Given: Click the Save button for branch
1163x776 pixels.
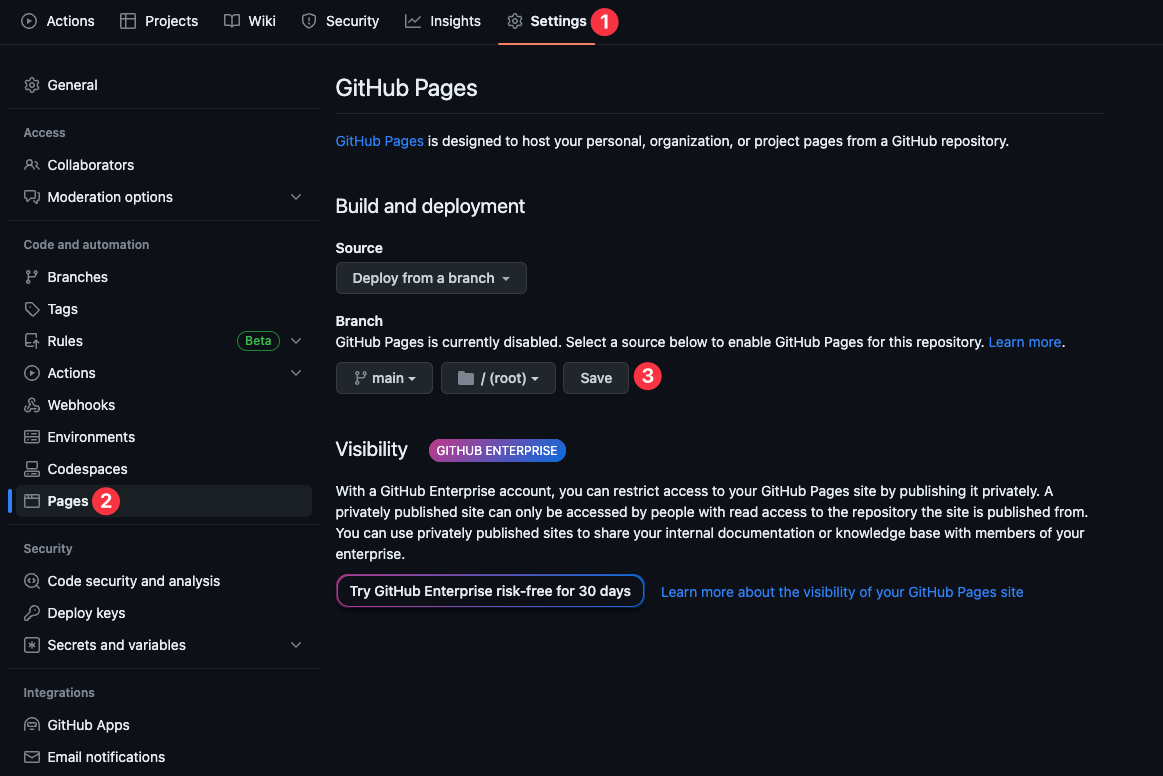Looking at the screenshot, I should click(x=596, y=378).
